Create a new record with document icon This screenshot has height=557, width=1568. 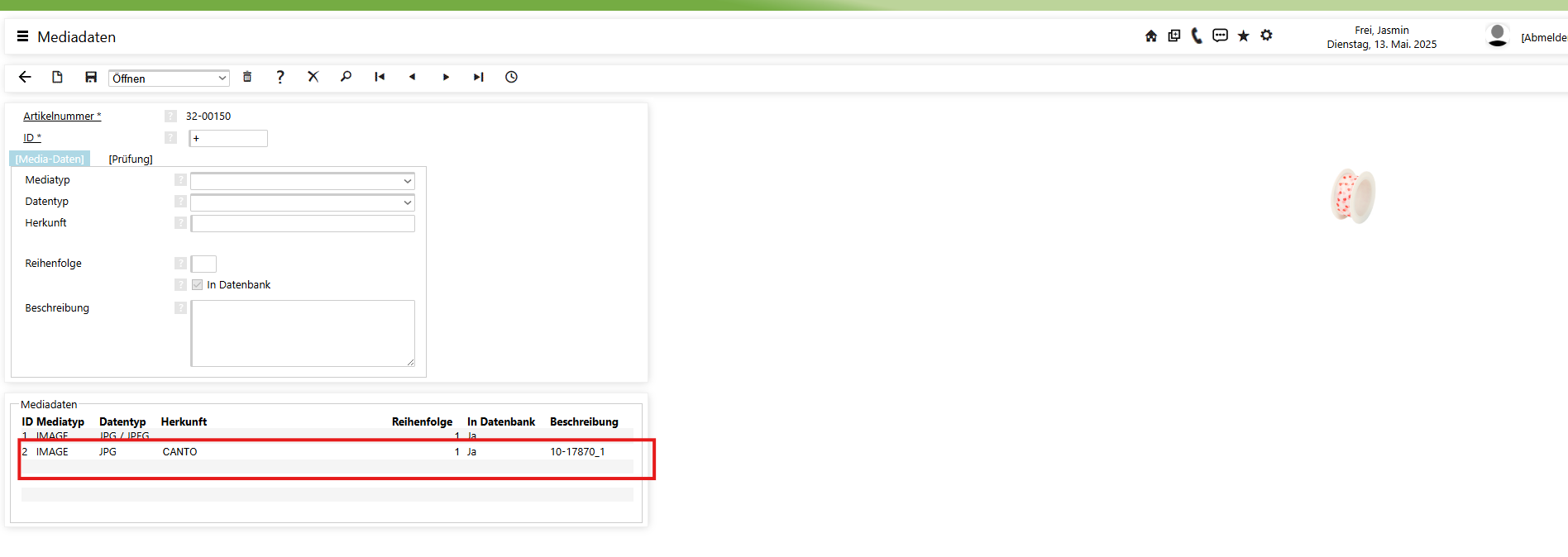tap(57, 77)
